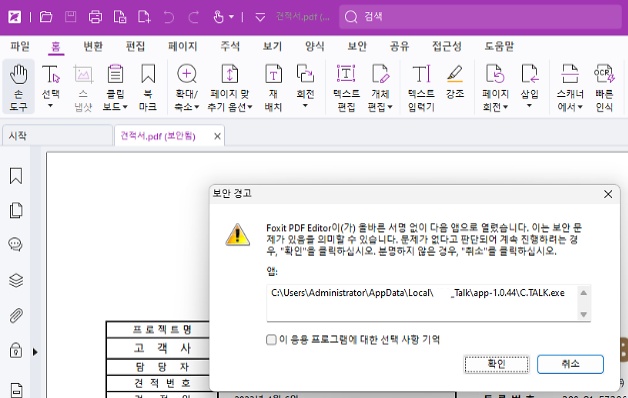Click the app path text box

click(x=422, y=304)
